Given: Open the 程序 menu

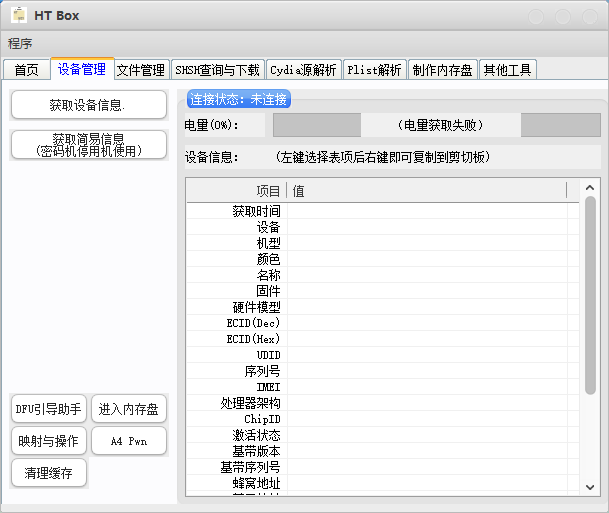Looking at the screenshot, I should pyautogui.click(x=20, y=43).
